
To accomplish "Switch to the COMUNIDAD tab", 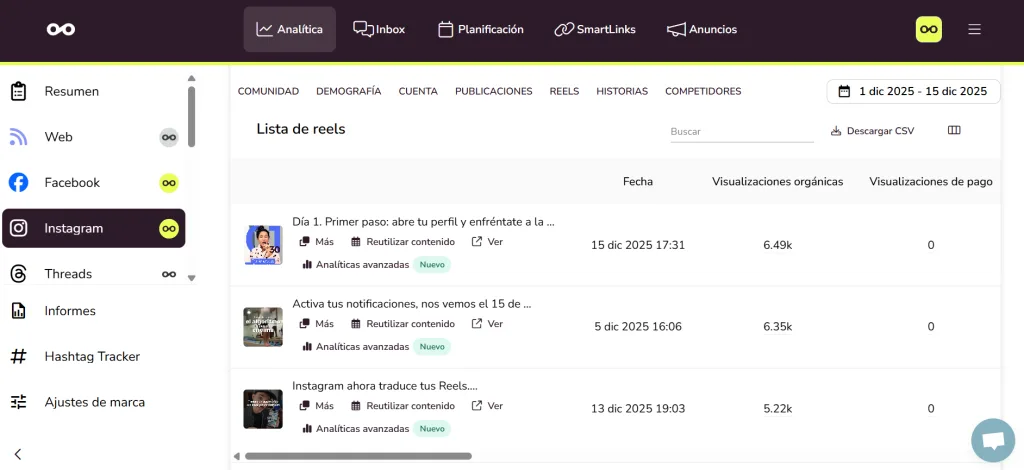I will click(x=268, y=91).
